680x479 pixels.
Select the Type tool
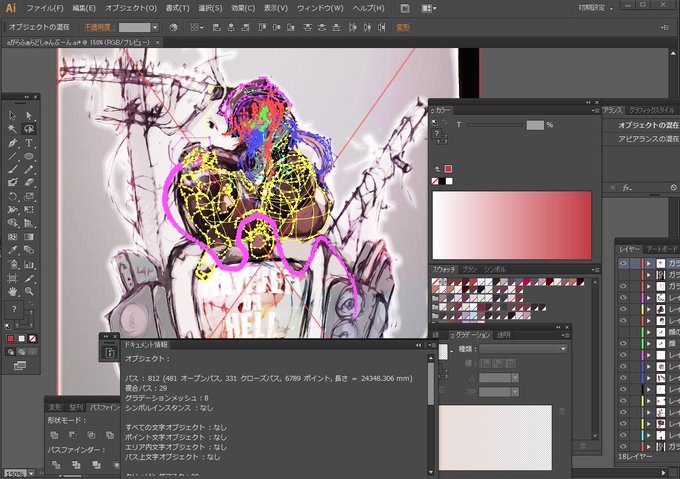pos(29,143)
